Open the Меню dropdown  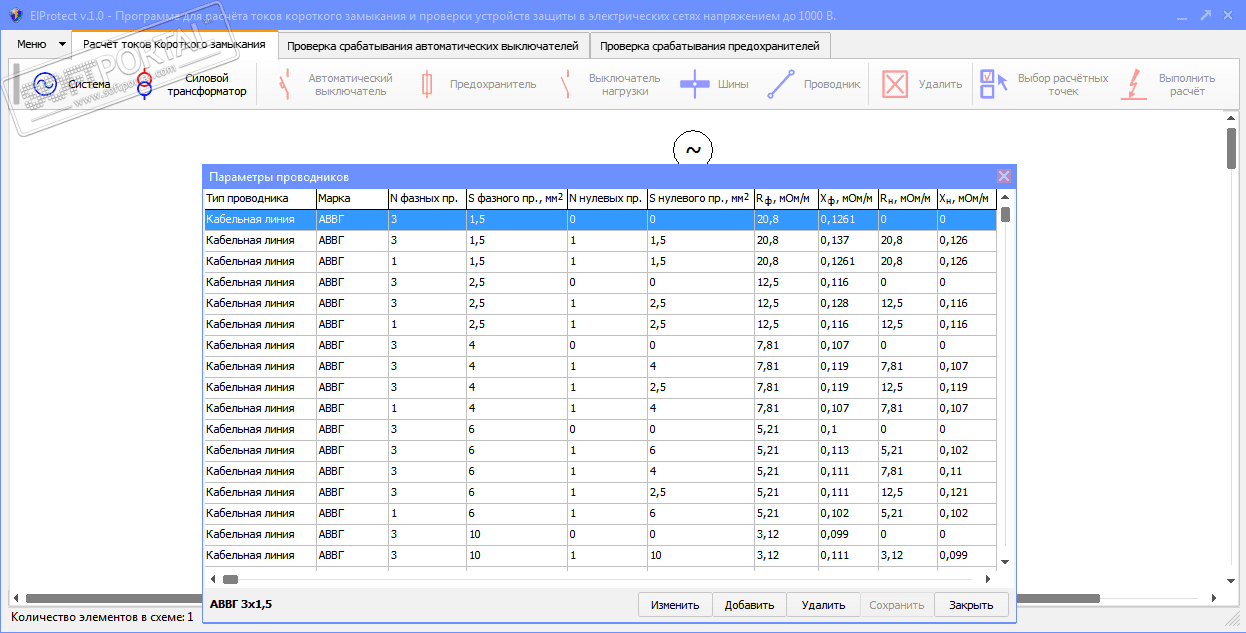pyautogui.click(x=40, y=44)
